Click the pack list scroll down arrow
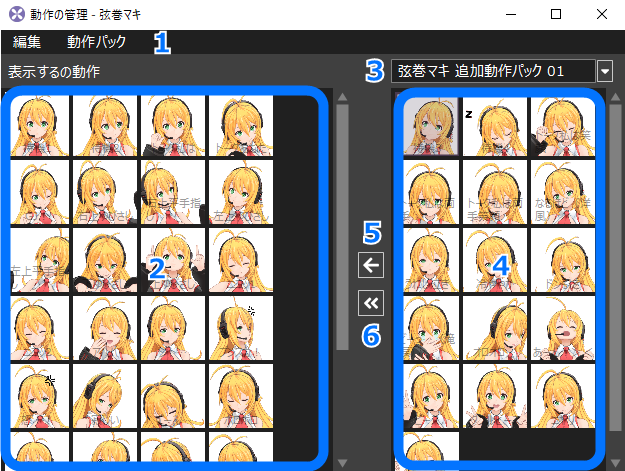The height and width of the screenshot is (471, 625). tap(615, 463)
